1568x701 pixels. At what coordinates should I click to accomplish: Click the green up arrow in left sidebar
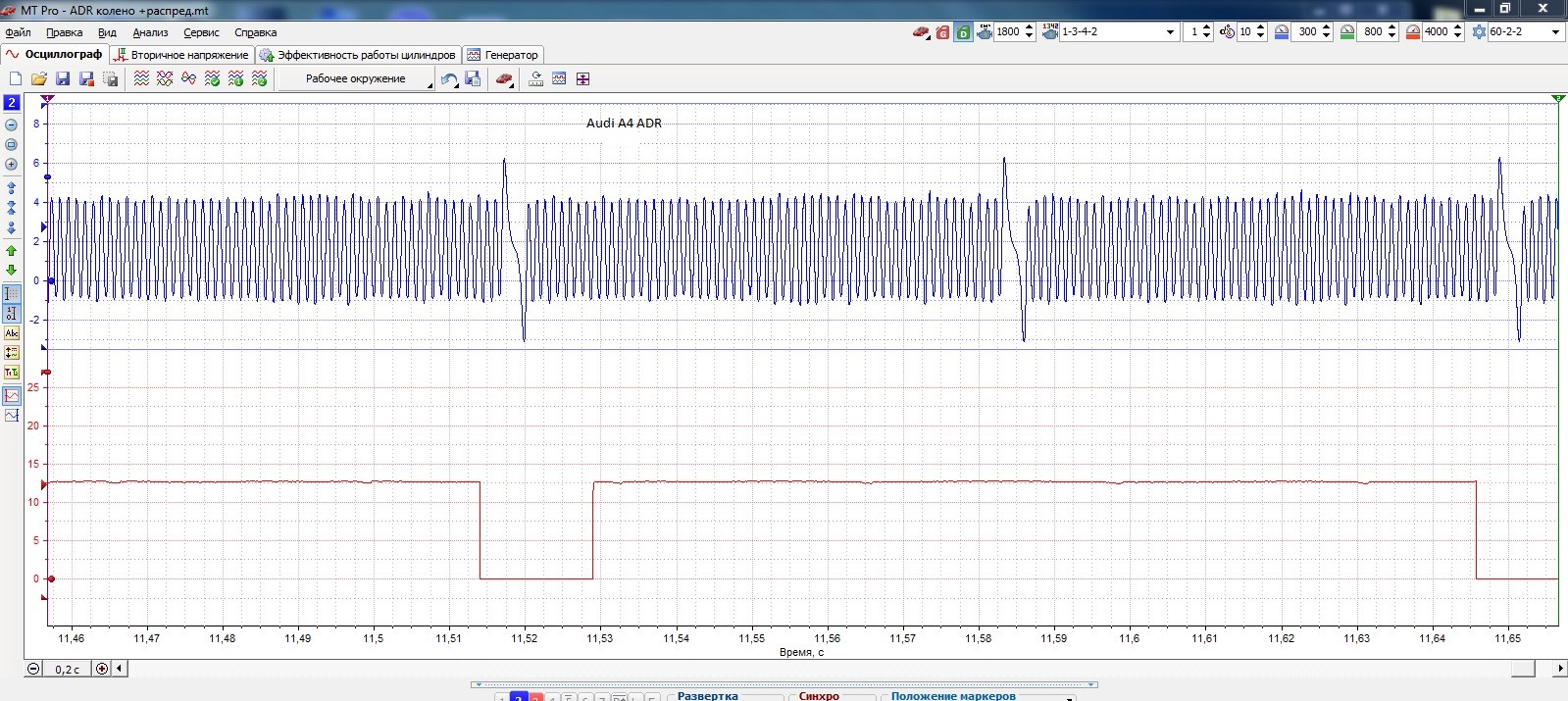12,251
